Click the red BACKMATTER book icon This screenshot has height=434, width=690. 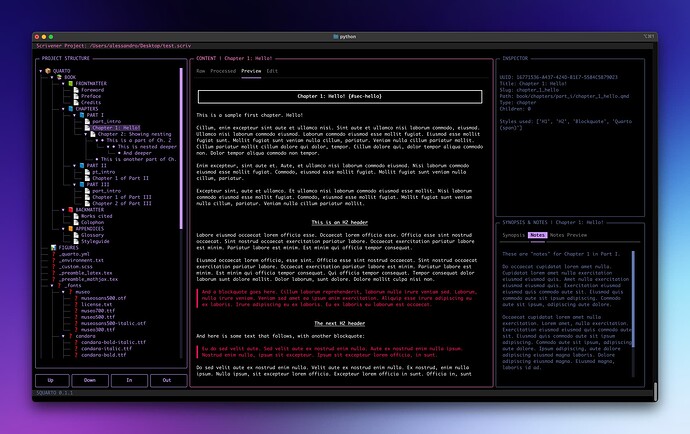tap(70, 210)
